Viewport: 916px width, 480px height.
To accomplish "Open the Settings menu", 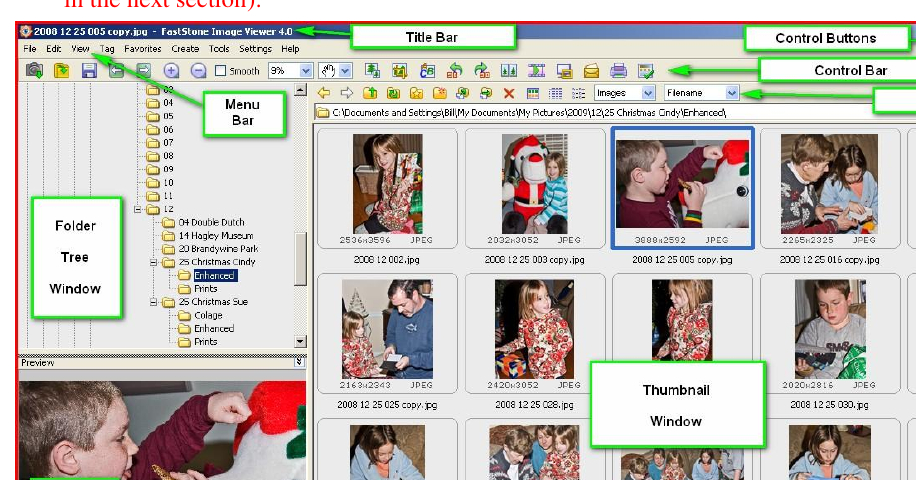I will (x=255, y=49).
